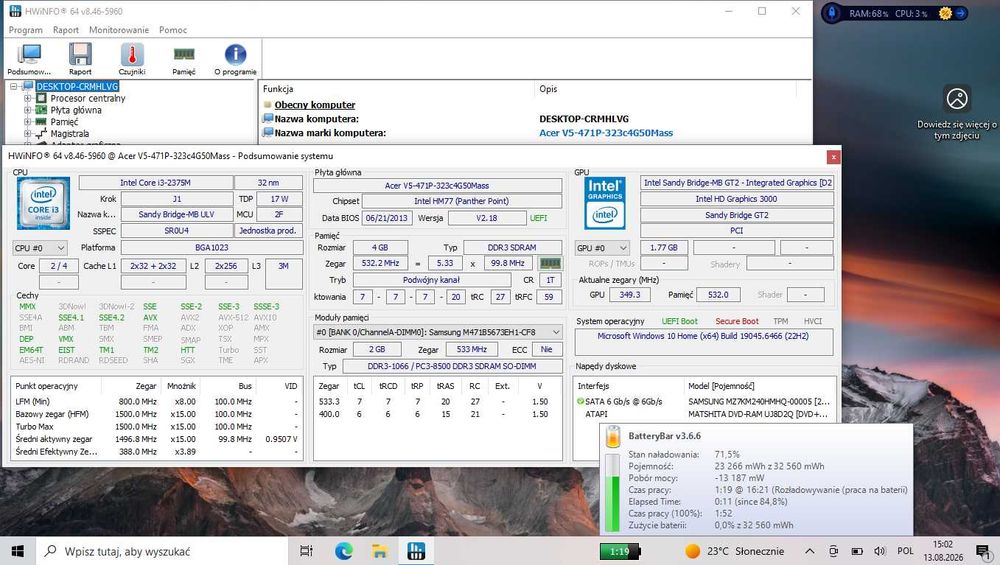Click the Turbo Max row
This screenshot has width=1000, height=565.
point(157,427)
